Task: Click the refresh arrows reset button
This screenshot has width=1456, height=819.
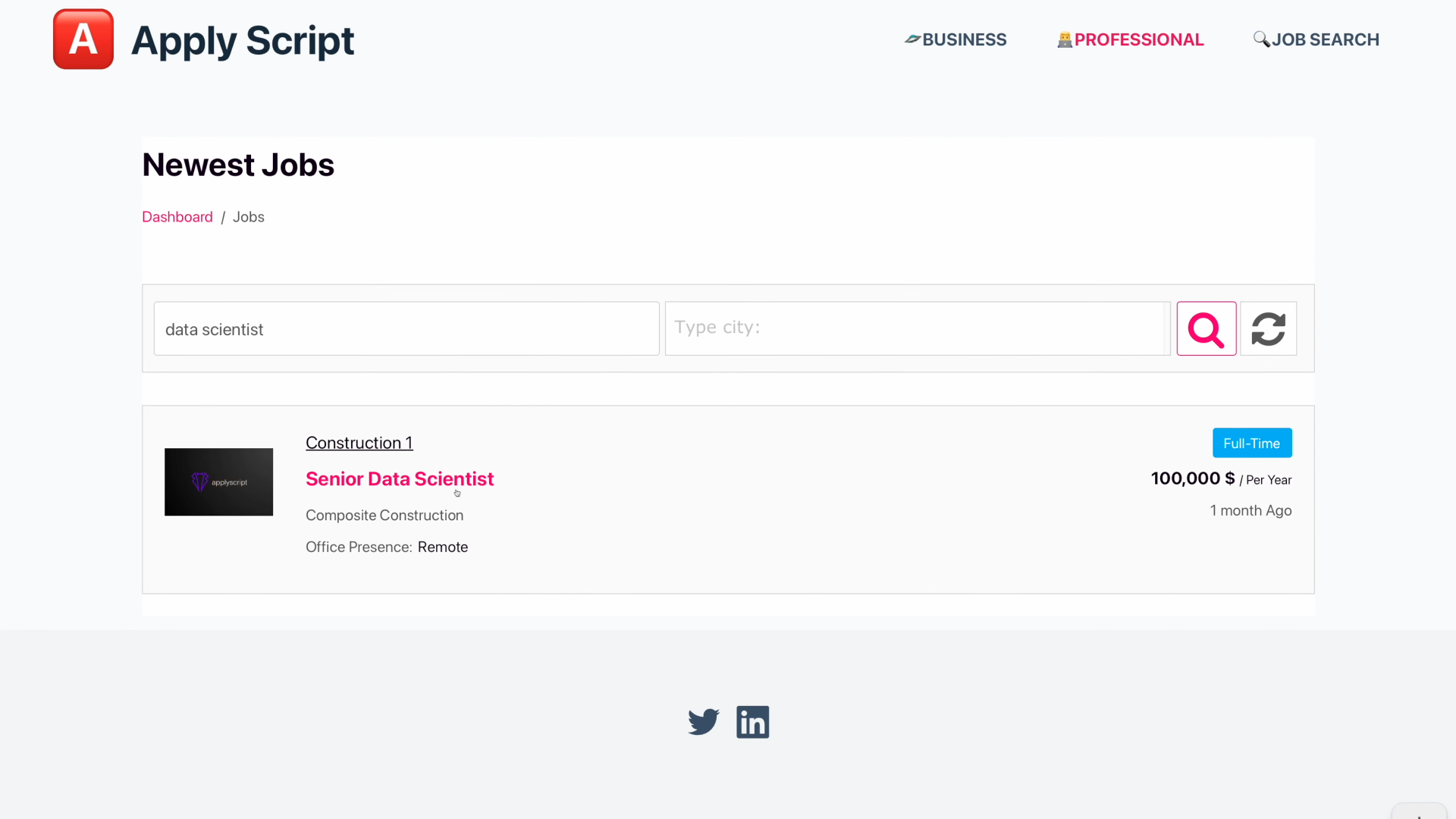Action: 1268,329
